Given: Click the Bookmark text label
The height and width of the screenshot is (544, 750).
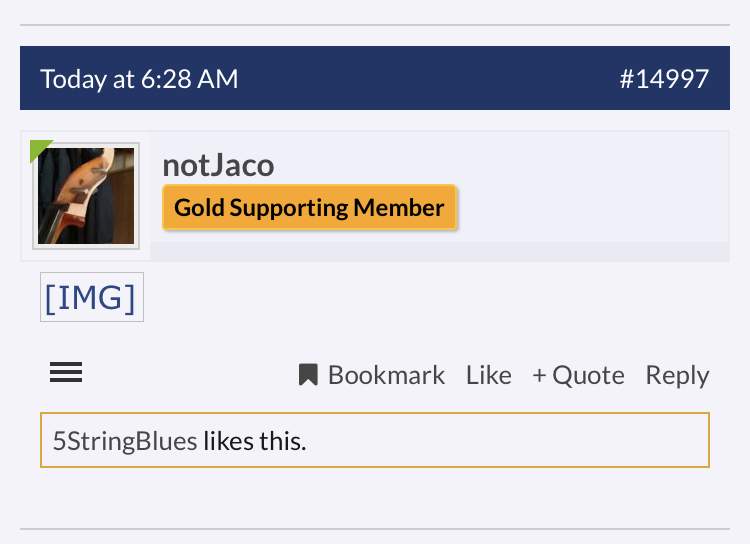Looking at the screenshot, I should pyautogui.click(x=386, y=375).
